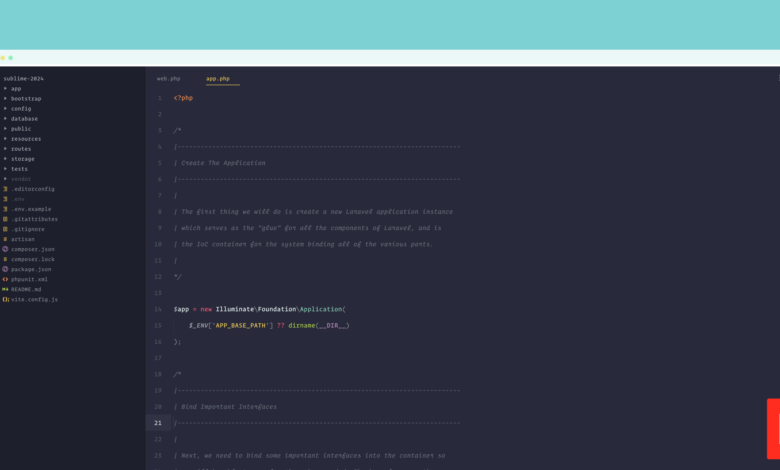Open composer.json from the sidebar
Image resolution: width=780 pixels, height=470 pixels.
[x=33, y=249]
